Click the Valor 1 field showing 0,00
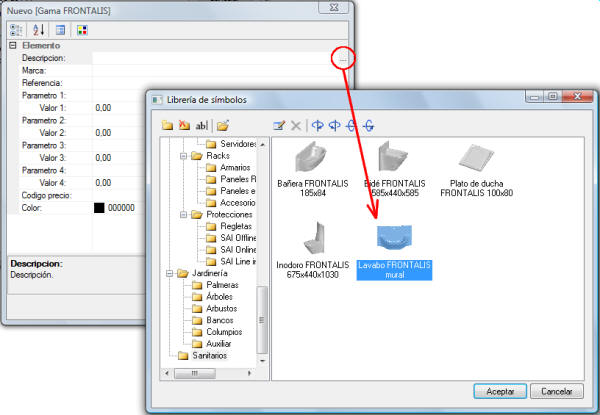600x415 pixels. click(x=119, y=108)
